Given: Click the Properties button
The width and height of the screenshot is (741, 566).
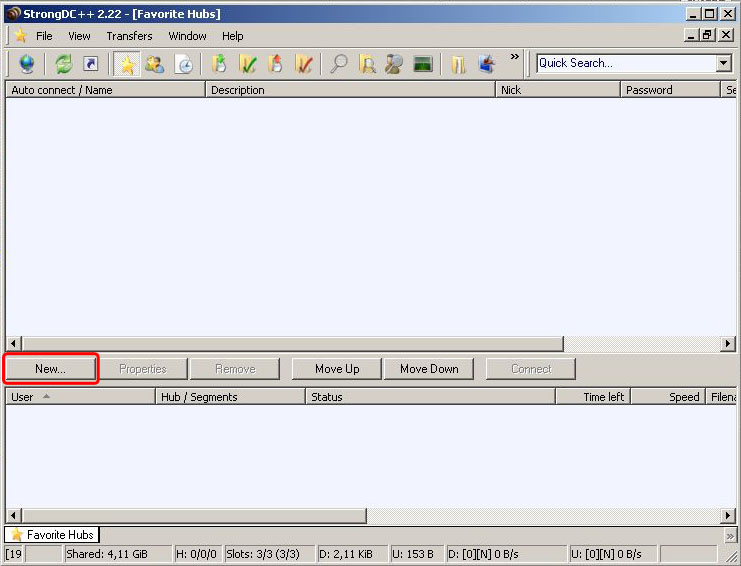Looking at the screenshot, I should point(143,369).
